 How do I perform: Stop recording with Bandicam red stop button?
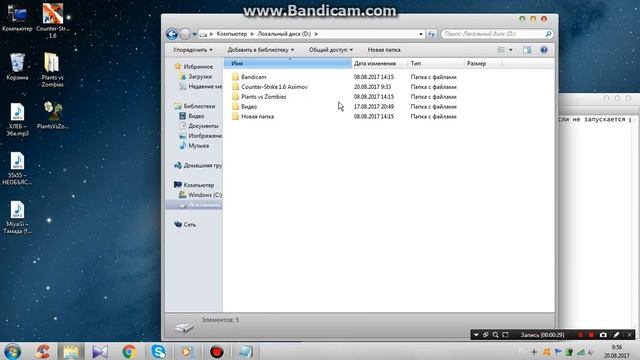(x=591, y=335)
